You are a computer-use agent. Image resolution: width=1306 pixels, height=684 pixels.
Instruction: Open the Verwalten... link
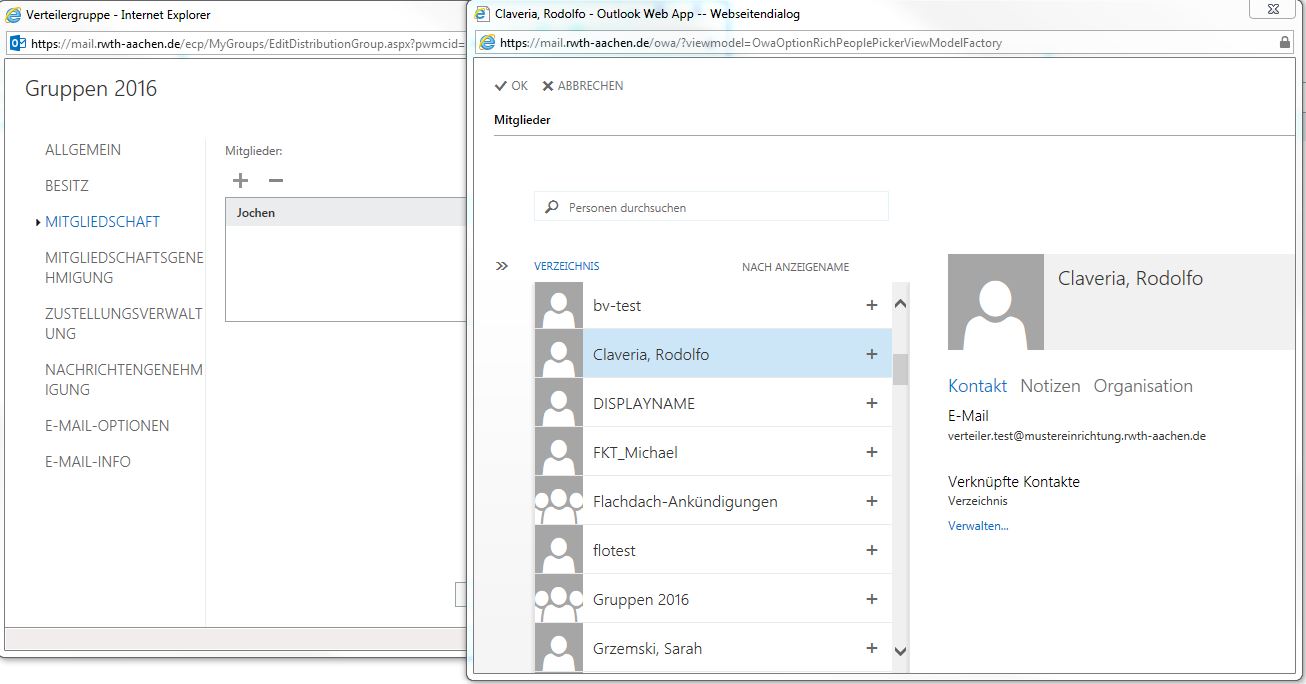pyautogui.click(x=978, y=526)
